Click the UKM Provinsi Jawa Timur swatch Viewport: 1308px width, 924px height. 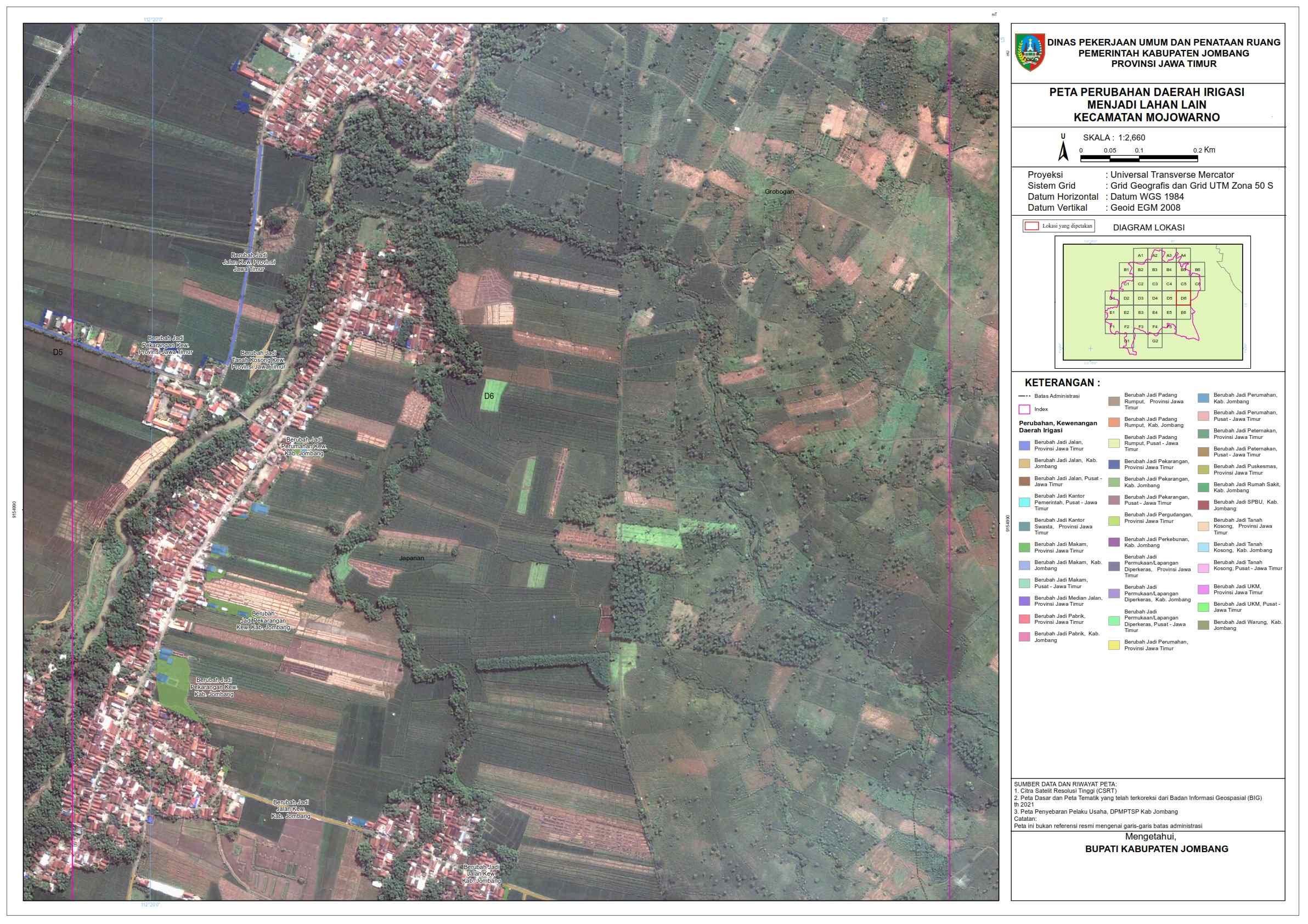(x=1203, y=590)
